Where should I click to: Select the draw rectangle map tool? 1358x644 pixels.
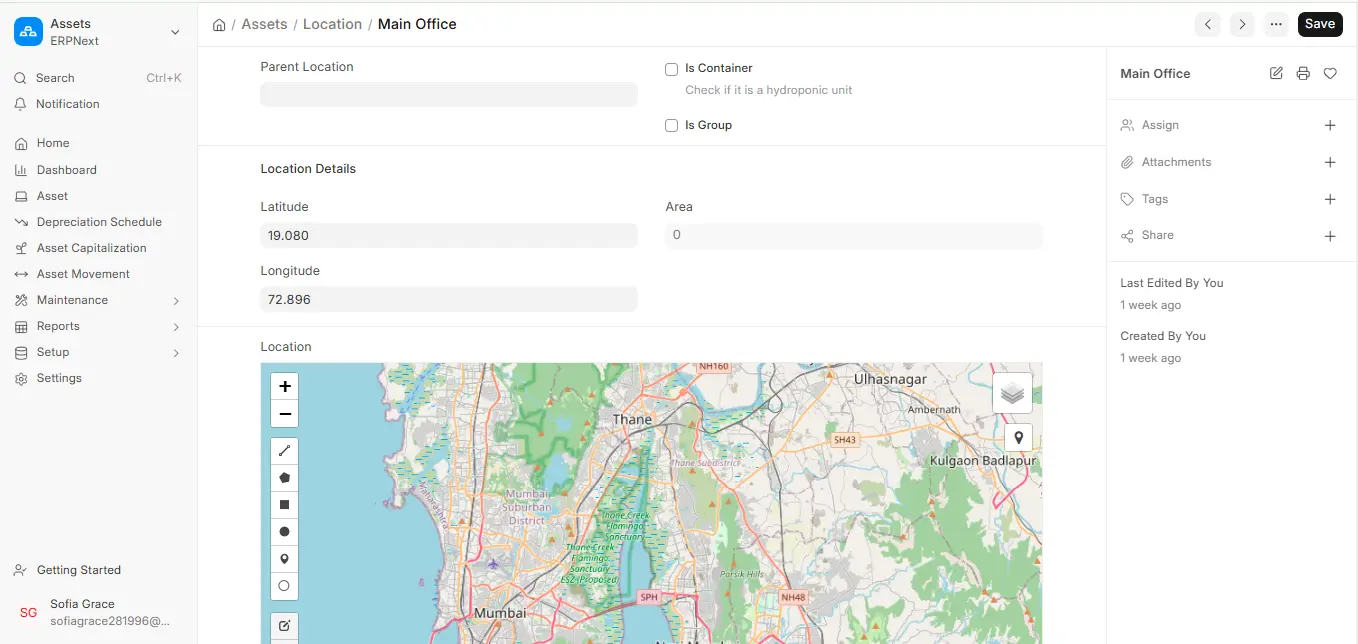pyautogui.click(x=284, y=505)
